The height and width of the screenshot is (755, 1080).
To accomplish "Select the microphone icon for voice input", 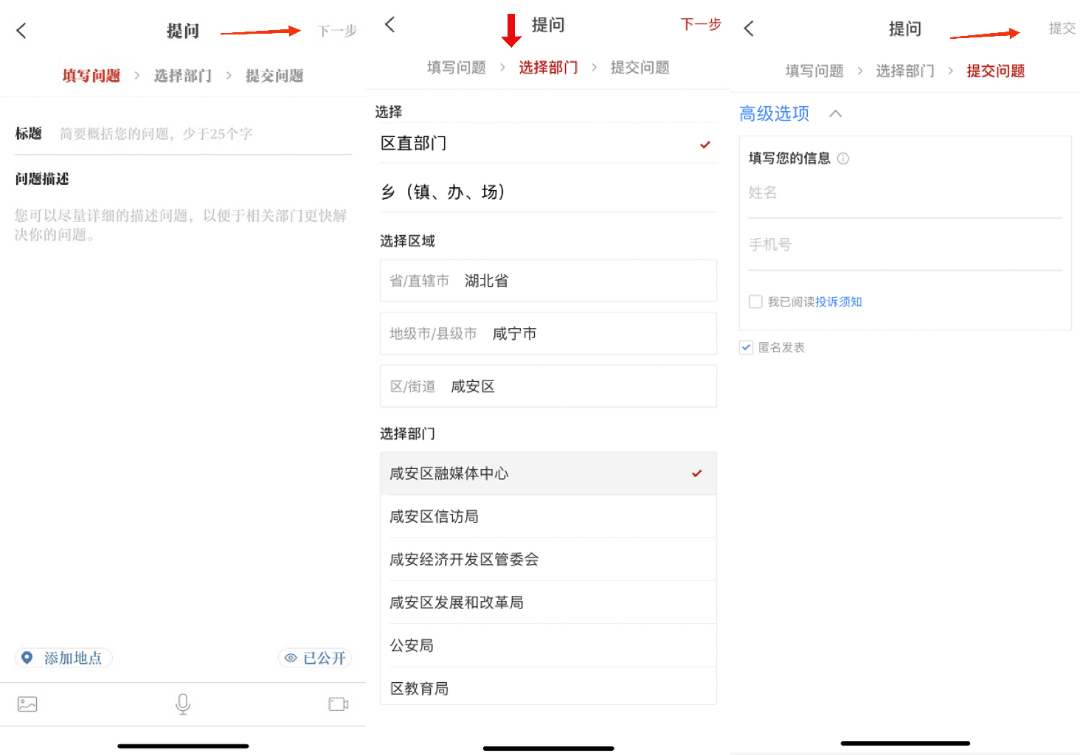I will (183, 703).
